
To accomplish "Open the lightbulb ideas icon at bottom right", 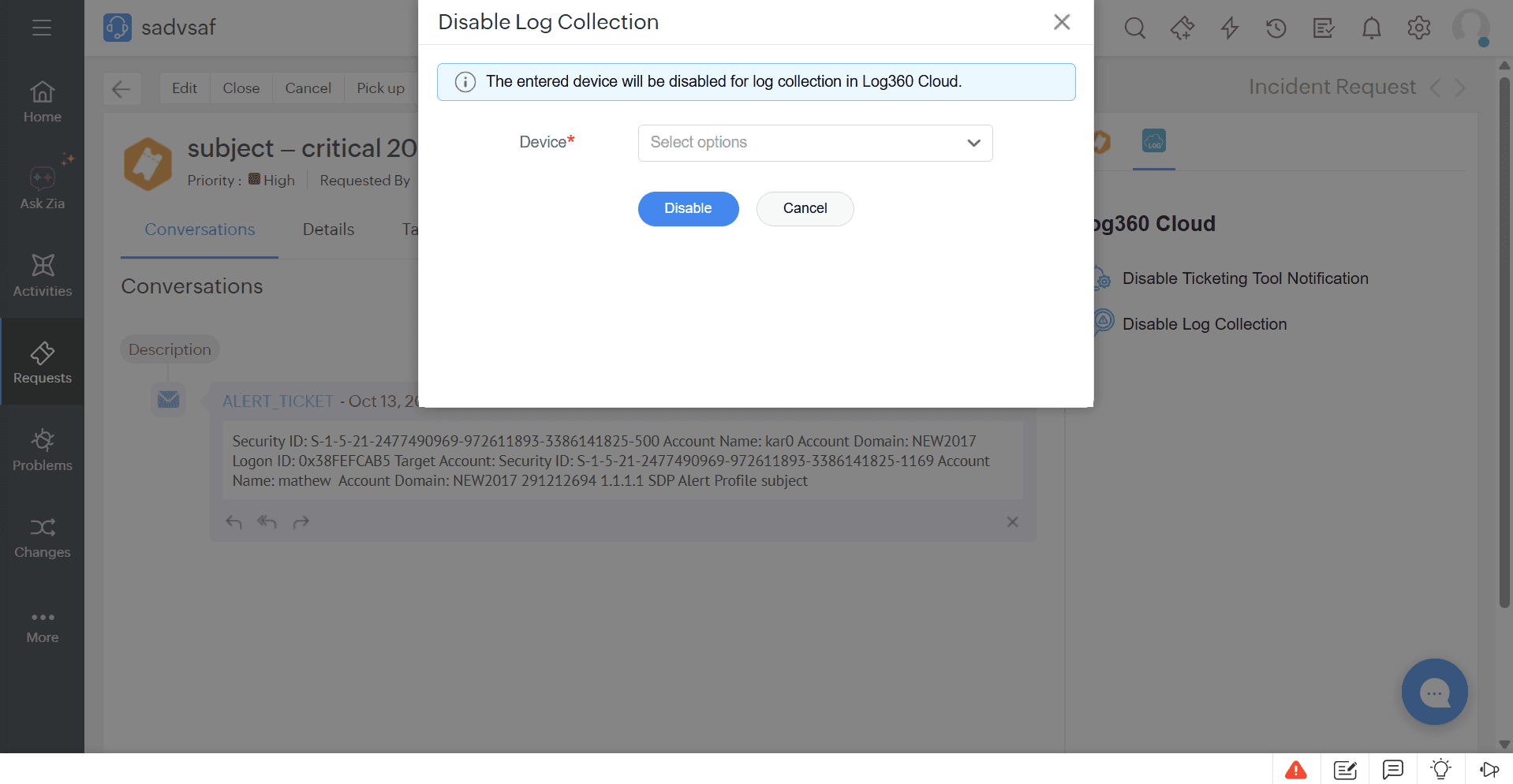I will 1441,769.
